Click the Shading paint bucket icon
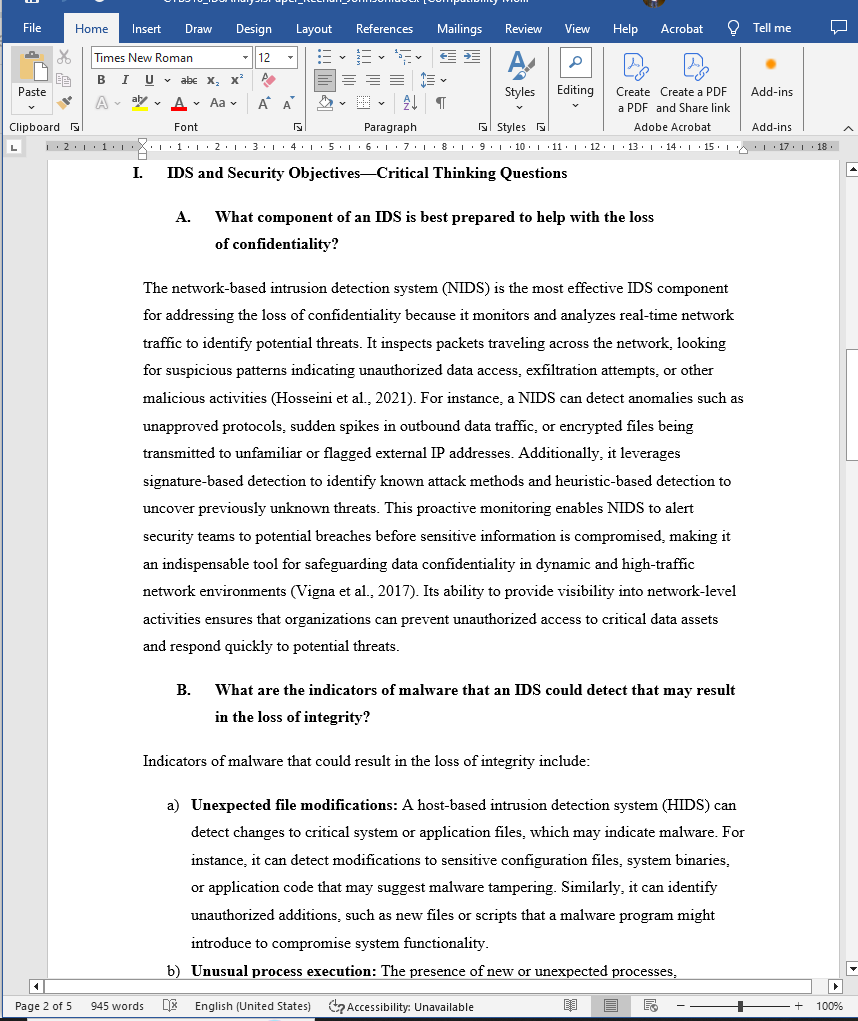 pyautogui.click(x=325, y=103)
